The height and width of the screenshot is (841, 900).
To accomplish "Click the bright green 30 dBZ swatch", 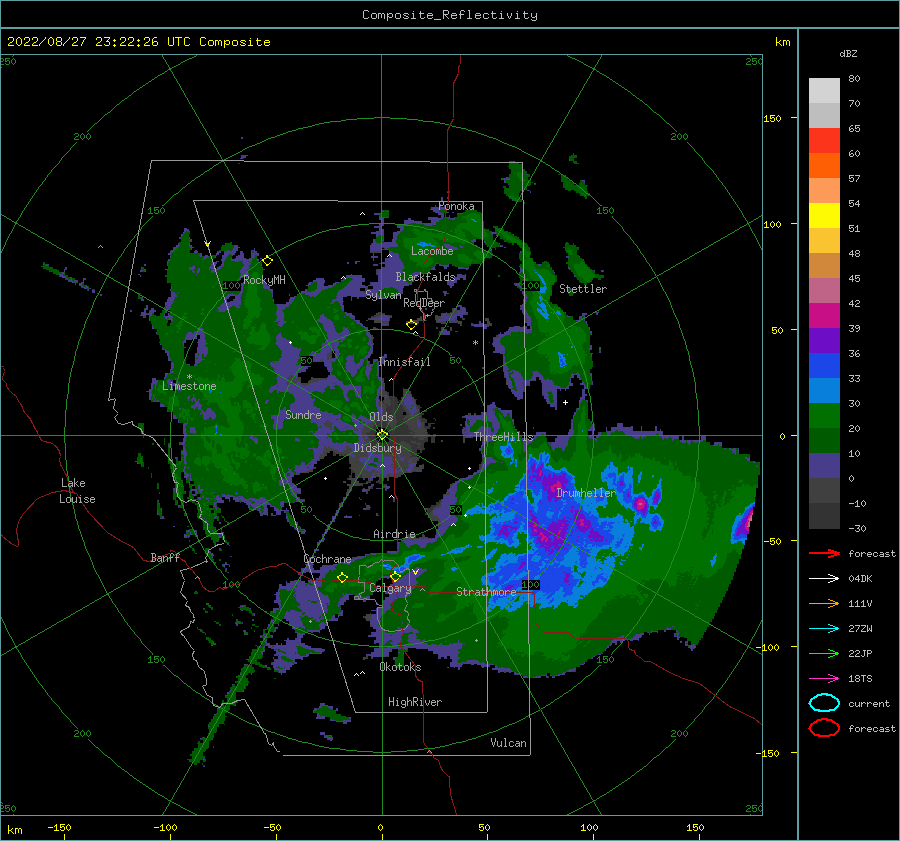I will [x=824, y=415].
